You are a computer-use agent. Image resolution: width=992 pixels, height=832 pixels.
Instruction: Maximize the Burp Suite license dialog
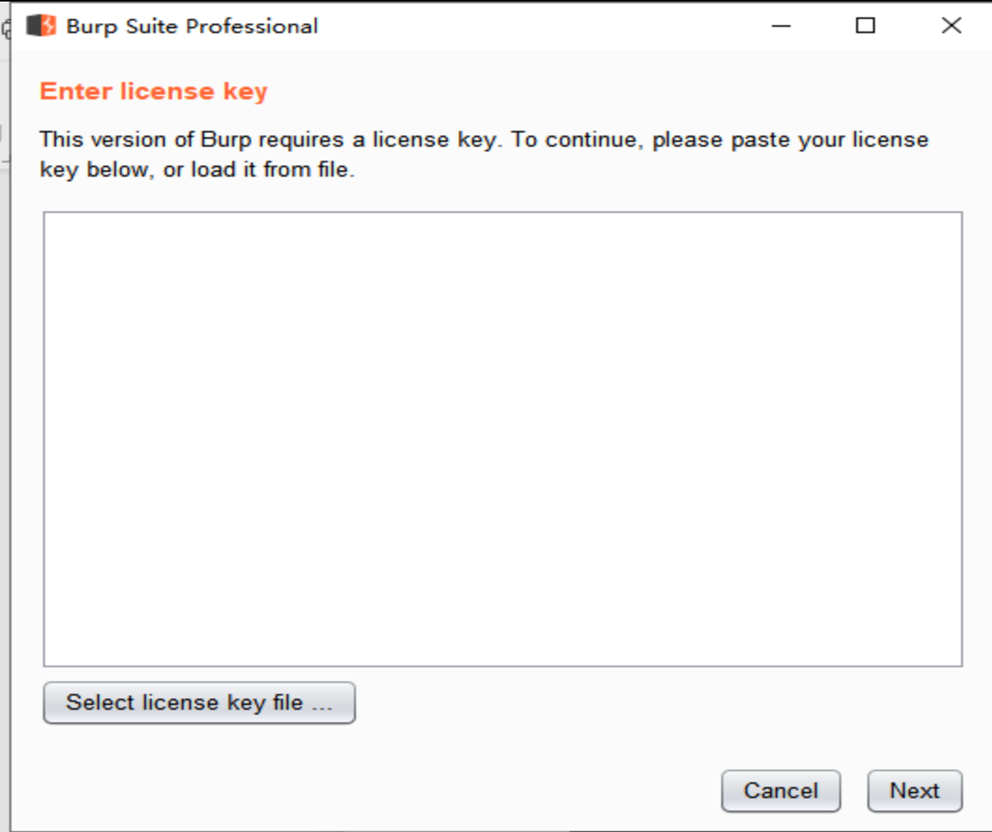point(865,26)
